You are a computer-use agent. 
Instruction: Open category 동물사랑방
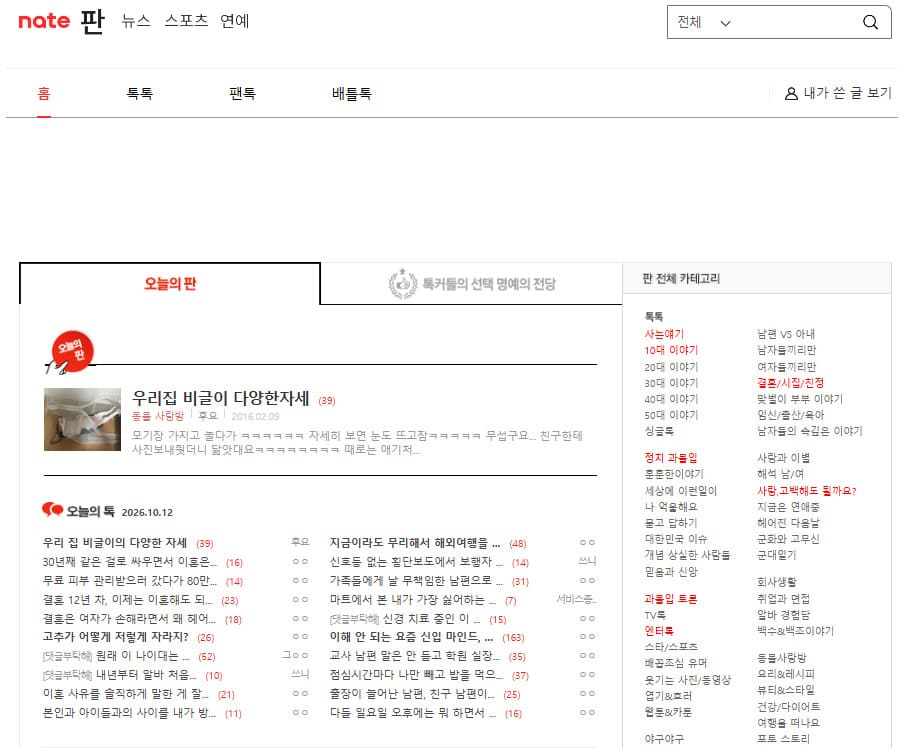(781, 658)
